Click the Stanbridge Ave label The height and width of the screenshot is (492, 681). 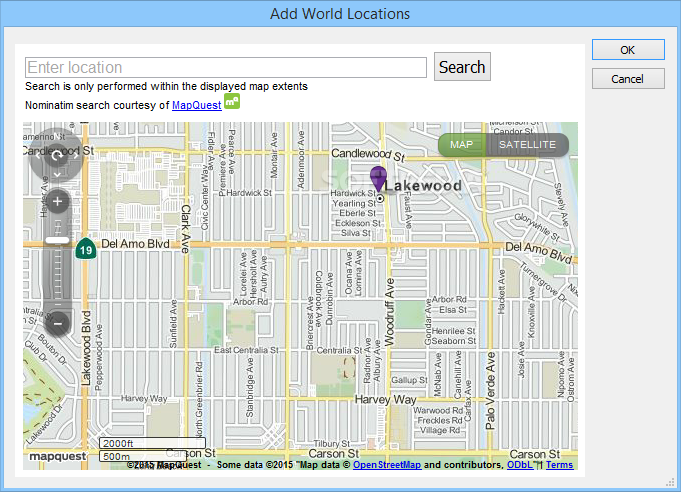250,388
